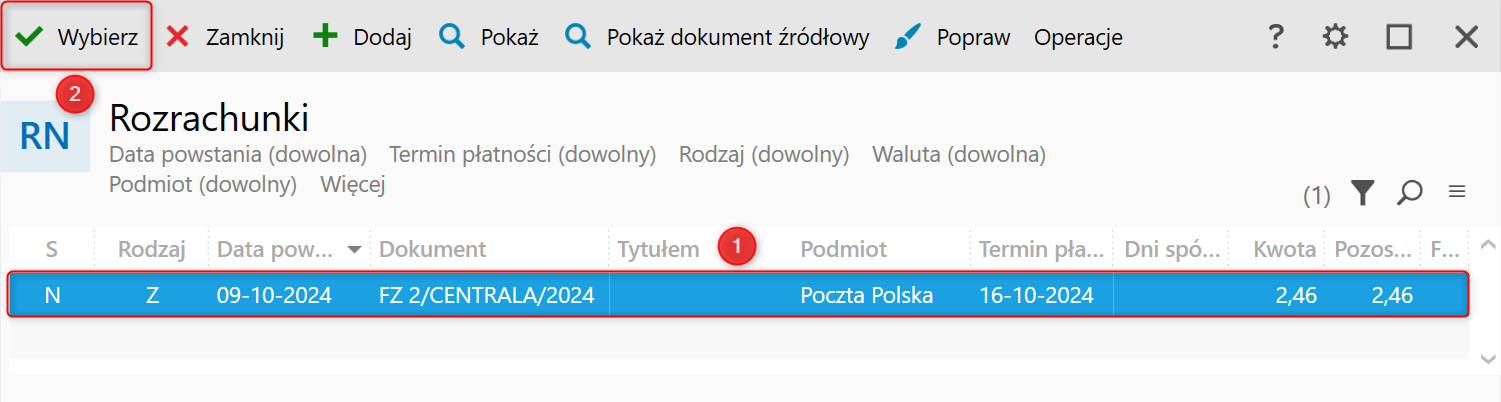The height and width of the screenshot is (402, 1501).
Task: Click the scrollbar up arrow
Action: tap(1487, 244)
